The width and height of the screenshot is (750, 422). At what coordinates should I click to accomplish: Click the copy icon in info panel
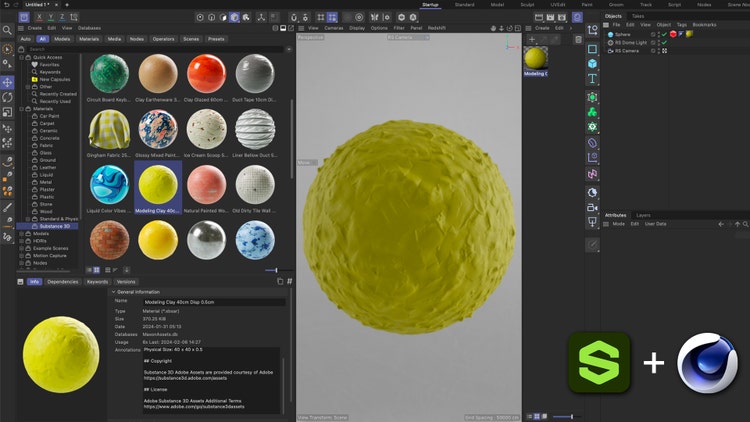(x=280, y=281)
